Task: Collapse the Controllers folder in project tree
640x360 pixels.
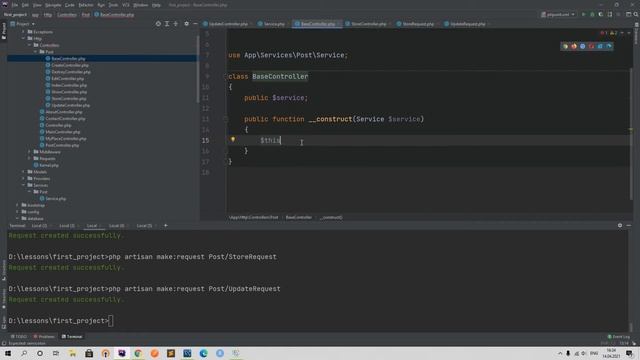Action: click(x=30, y=45)
